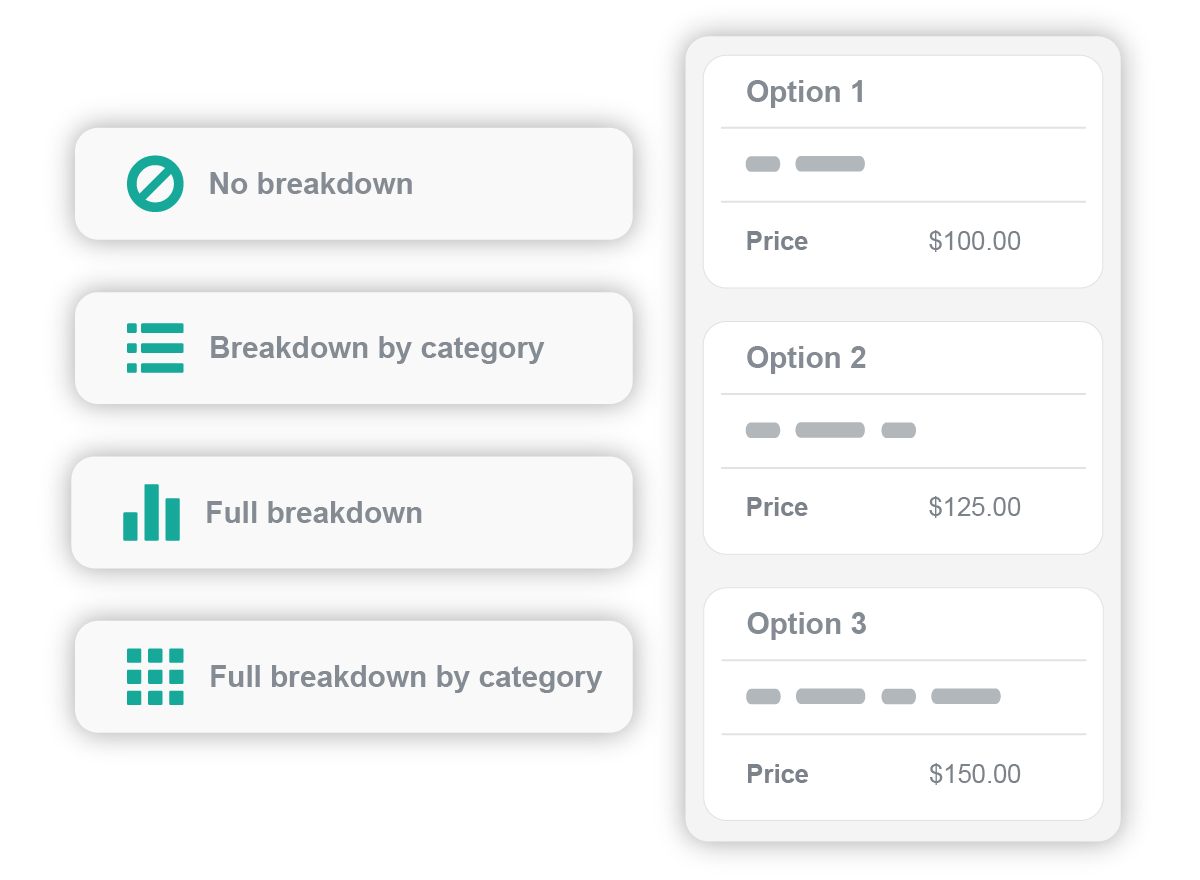The image size is (1200, 880).
Task: Click the placeholder line items in Option 2
Action: click(x=830, y=430)
